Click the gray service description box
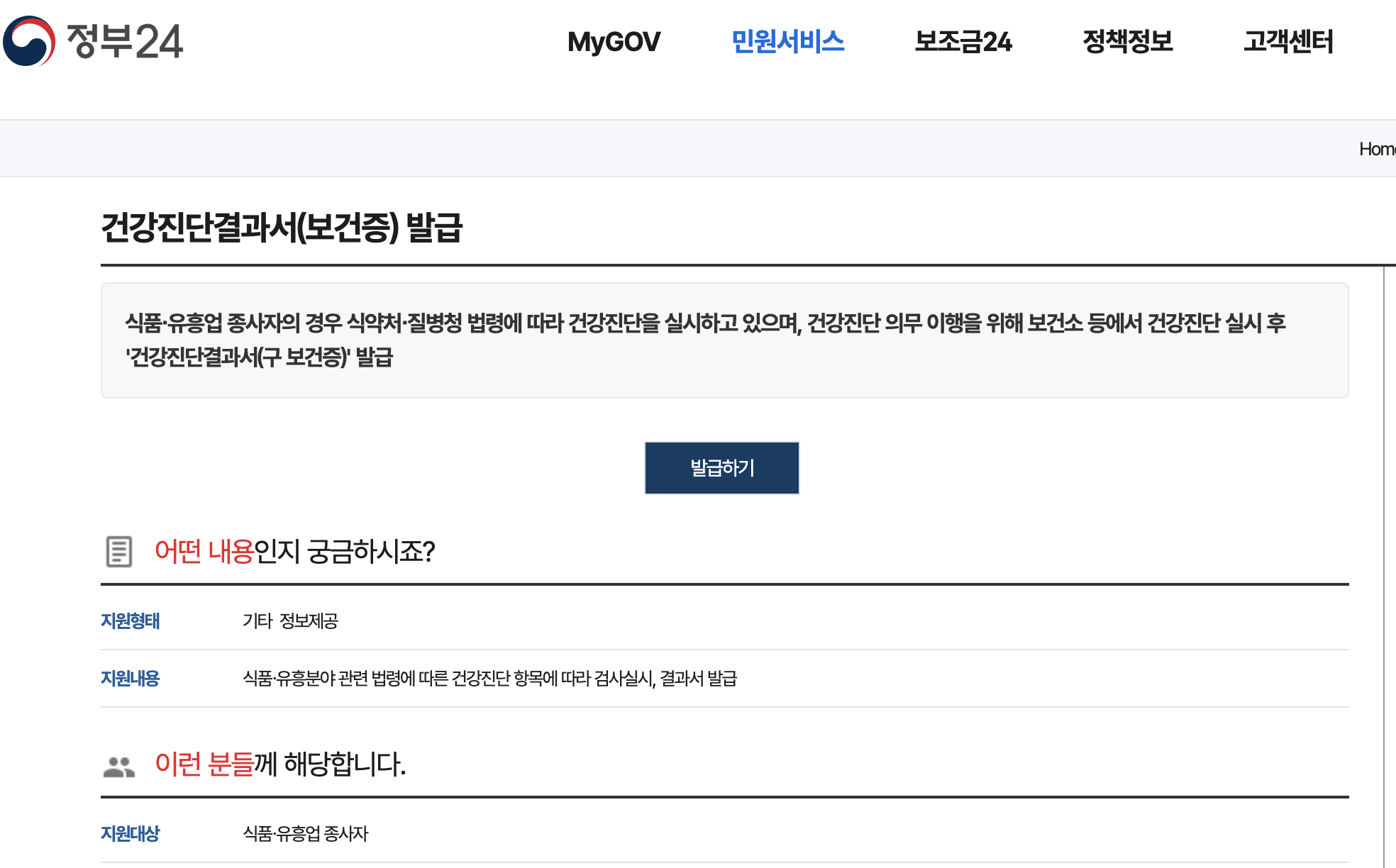This screenshot has width=1396, height=868. (724, 340)
